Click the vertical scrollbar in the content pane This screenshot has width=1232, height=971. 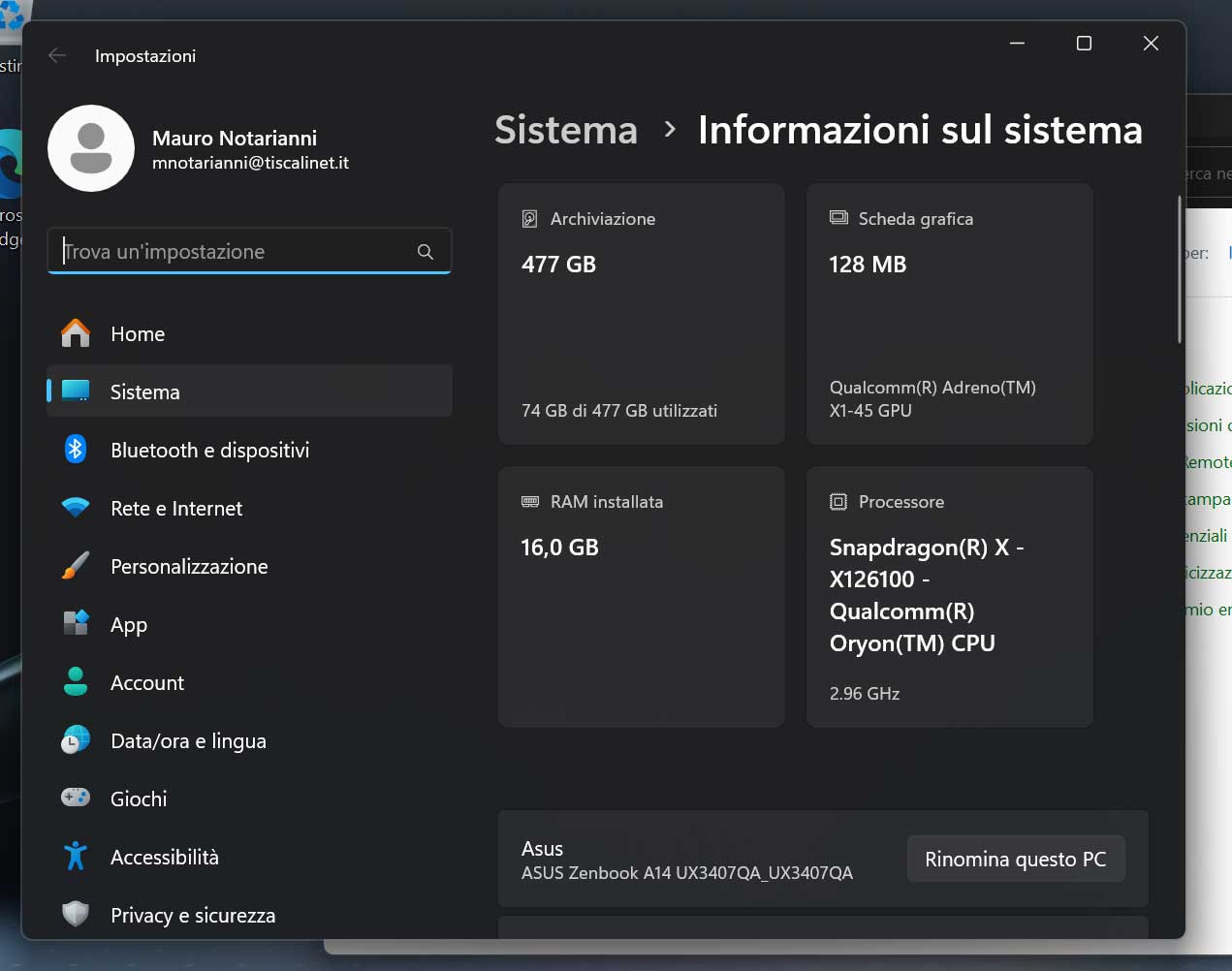pos(1179,270)
